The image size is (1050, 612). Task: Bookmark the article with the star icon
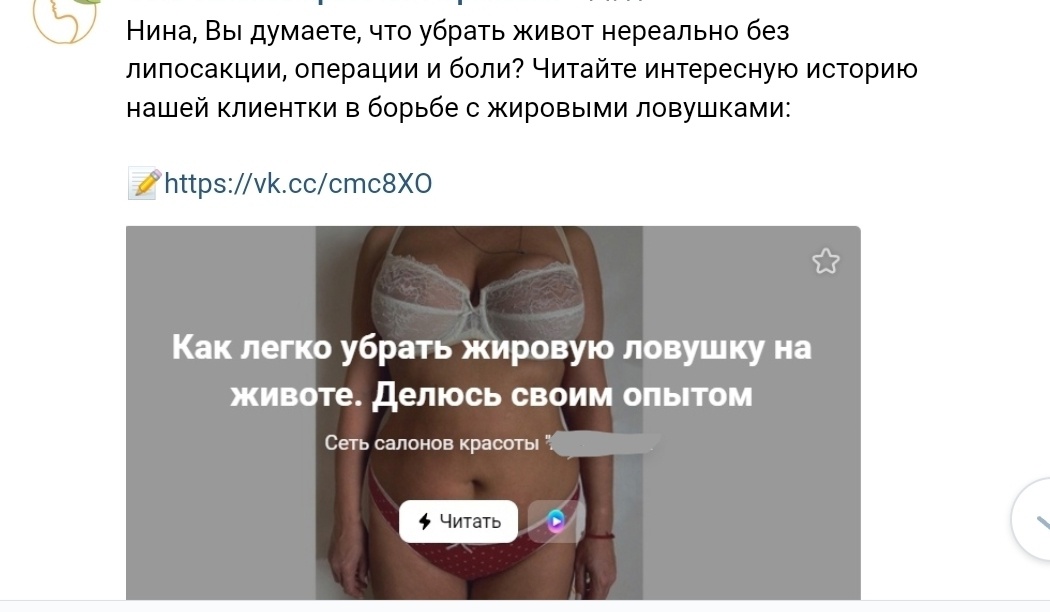click(x=826, y=261)
